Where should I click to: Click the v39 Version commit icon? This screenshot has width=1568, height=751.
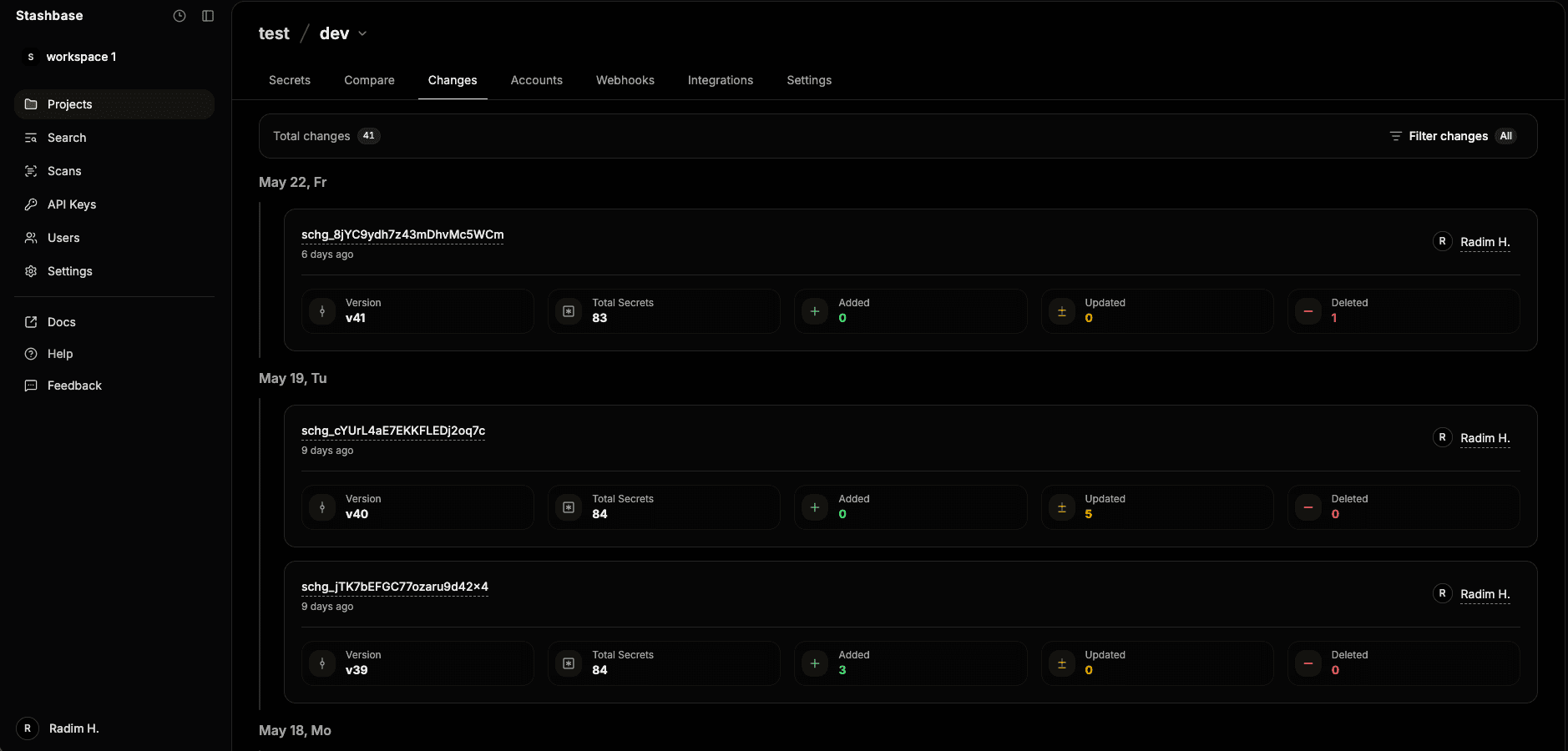[322, 663]
